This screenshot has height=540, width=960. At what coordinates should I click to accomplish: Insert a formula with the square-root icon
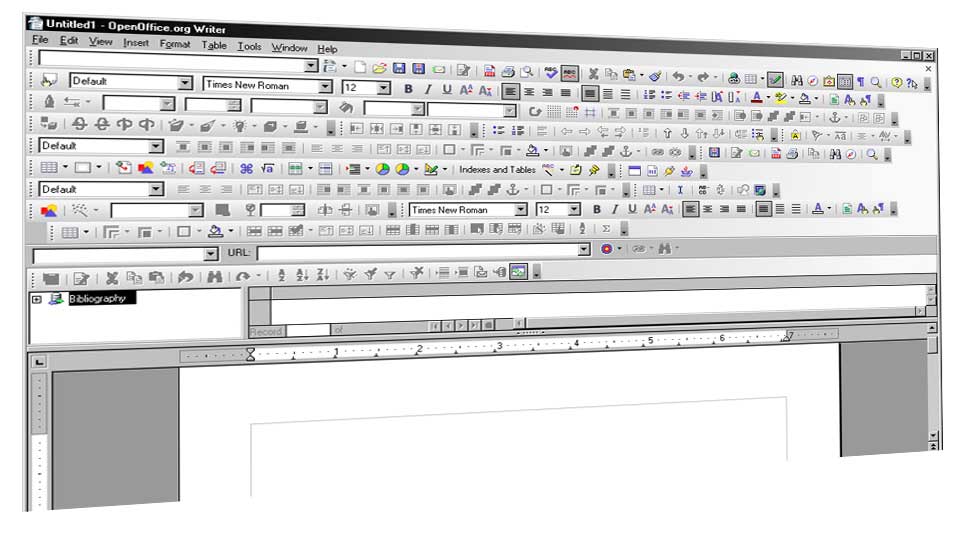[x=267, y=168]
